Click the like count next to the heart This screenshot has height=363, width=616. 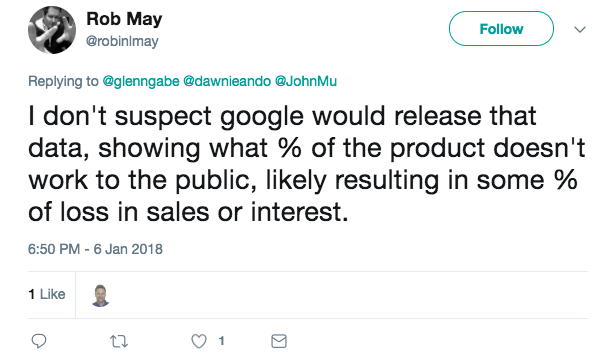point(222,341)
